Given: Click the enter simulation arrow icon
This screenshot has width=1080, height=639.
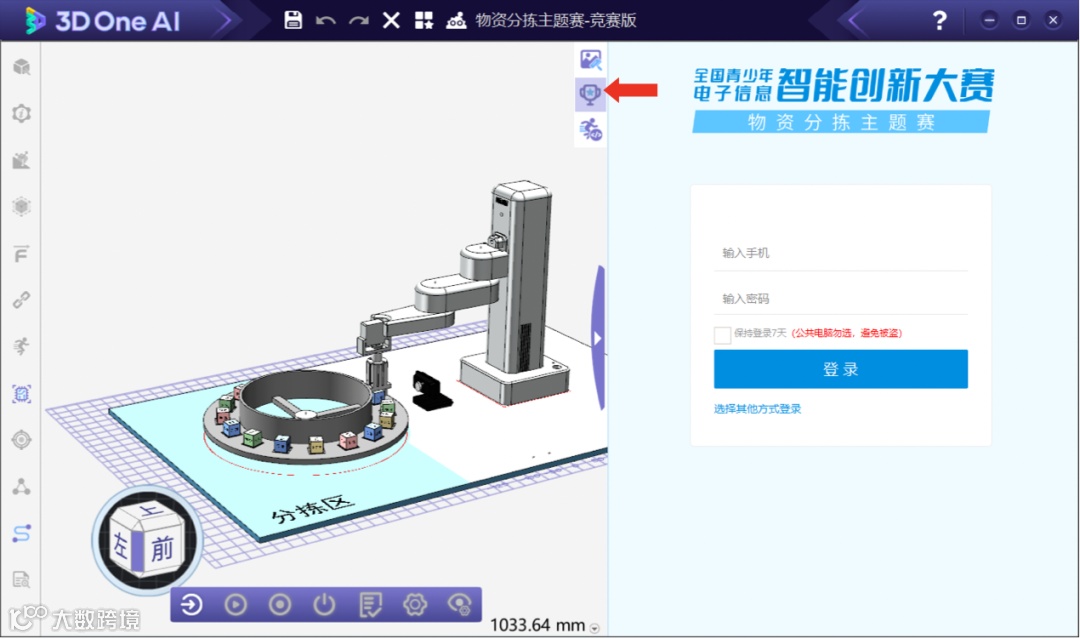Looking at the screenshot, I should 191,605.
